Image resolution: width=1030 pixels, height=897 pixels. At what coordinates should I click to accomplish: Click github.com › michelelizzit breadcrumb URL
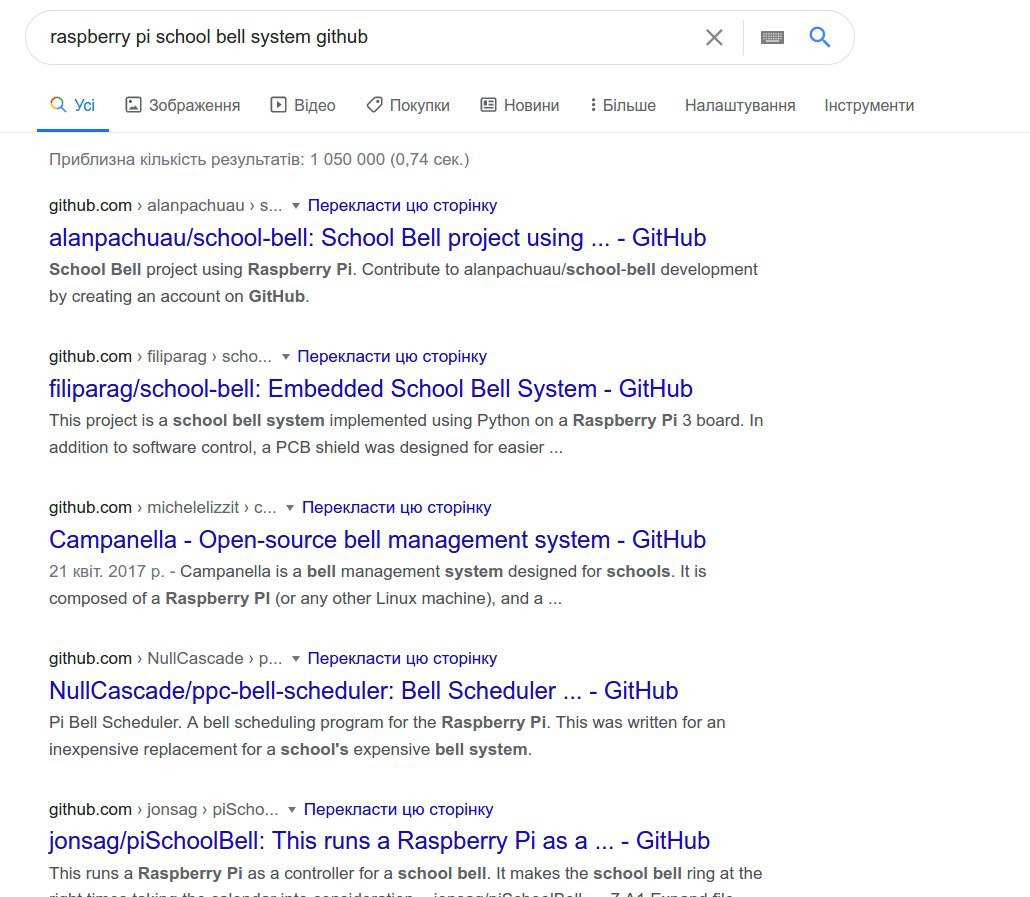coord(163,508)
